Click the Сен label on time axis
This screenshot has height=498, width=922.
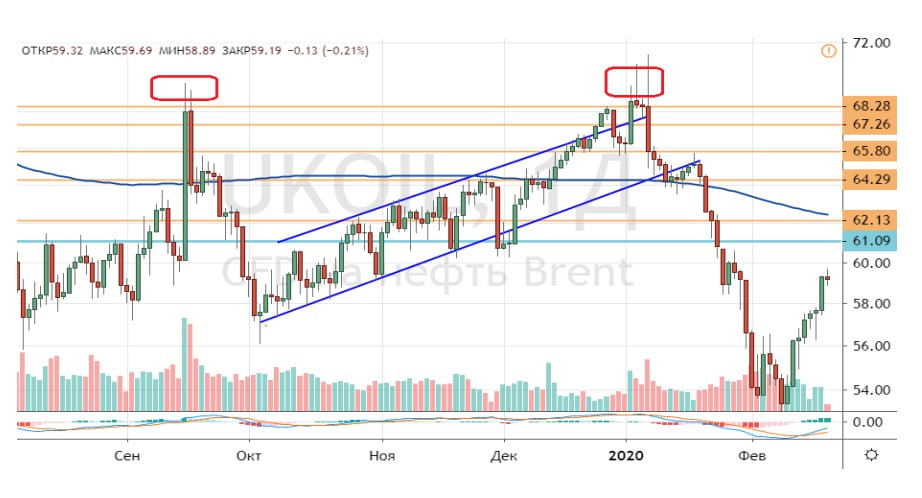coord(128,456)
